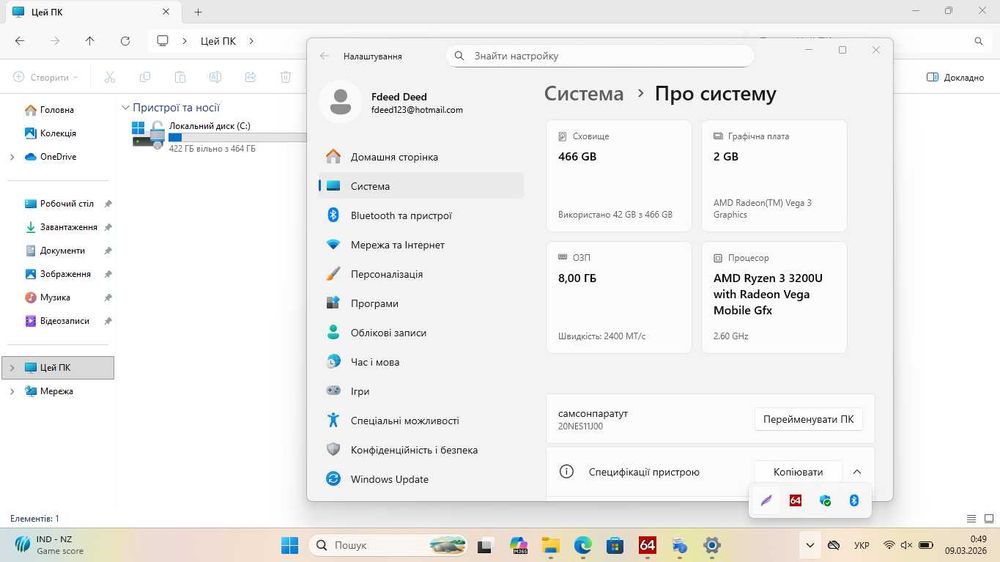
Task: Click Windows Security icon in tray overflow
Action: (825, 501)
